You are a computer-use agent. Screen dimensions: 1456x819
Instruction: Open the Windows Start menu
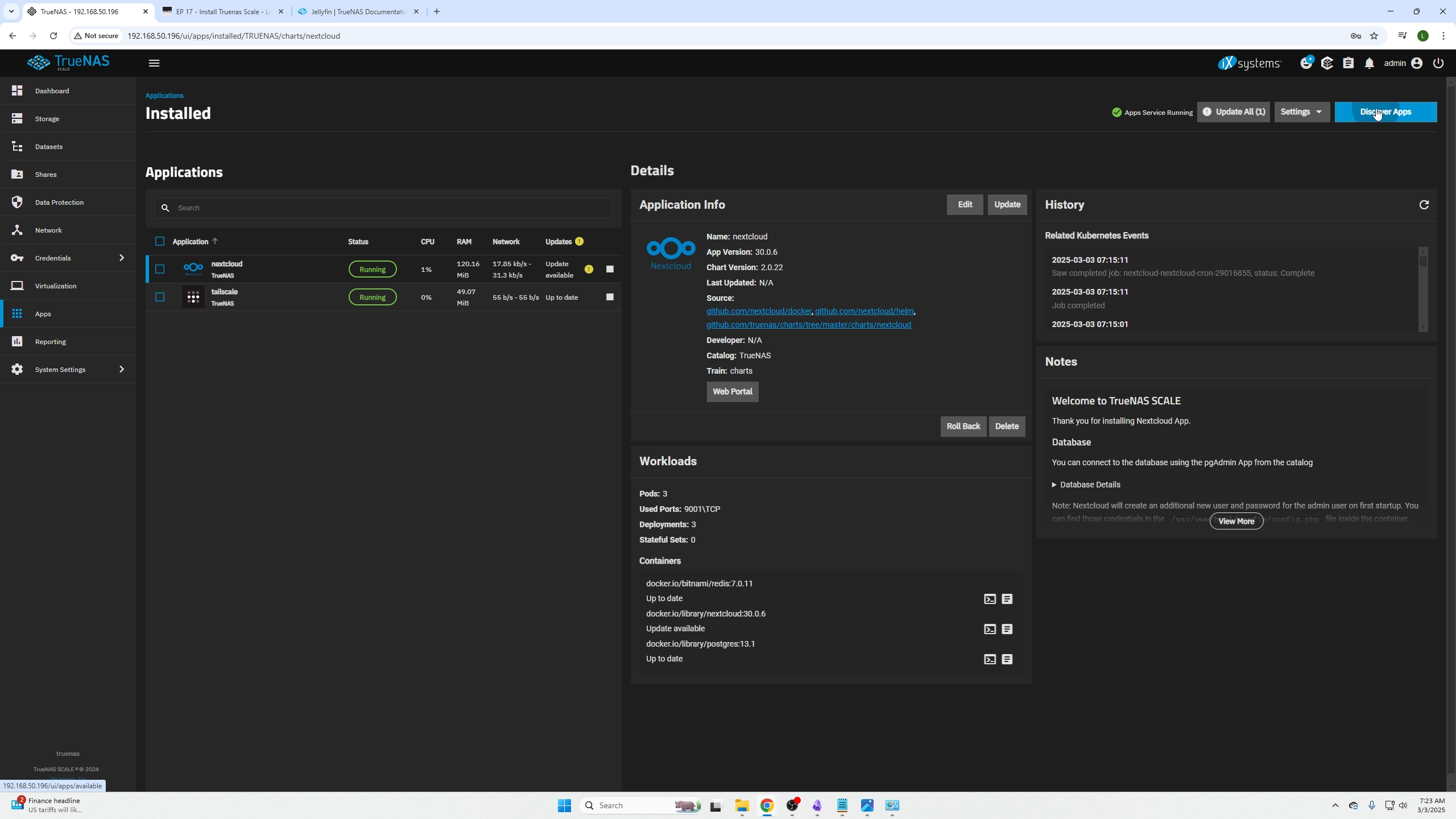click(564, 805)
